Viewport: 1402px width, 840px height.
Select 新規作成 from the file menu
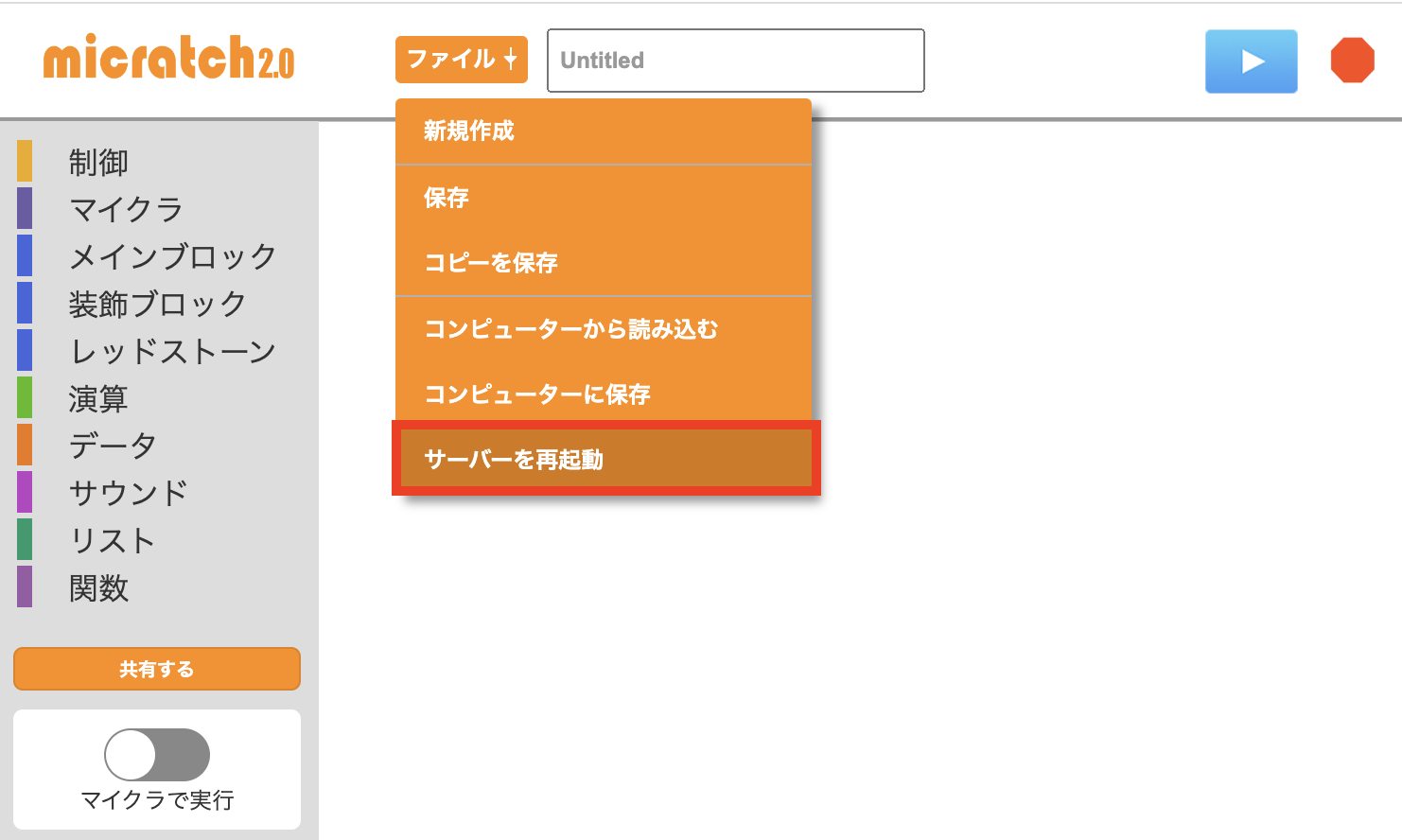point(604,131)
